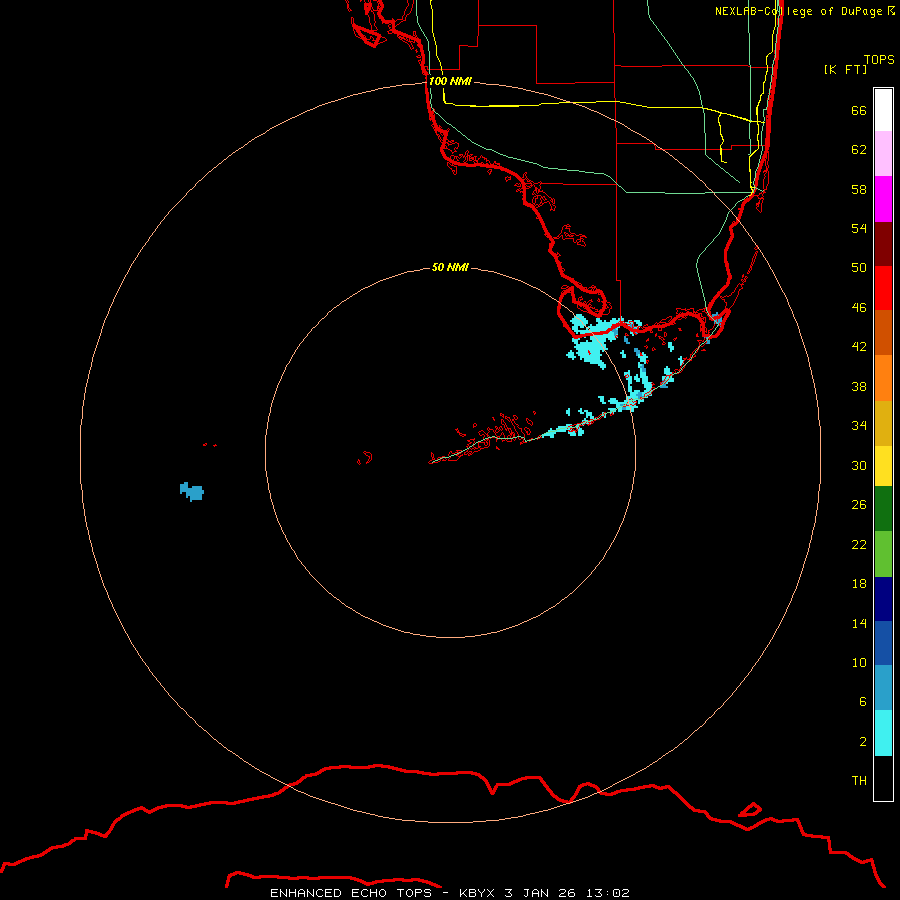Image resolution: width=900 pixels, height=900 pixels.
Task: Click the 'TOPS' legend title
Action: pos(879,59)
